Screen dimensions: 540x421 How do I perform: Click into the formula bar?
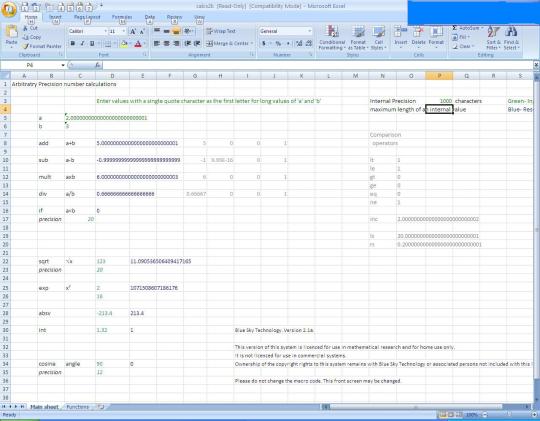(317, 65)
